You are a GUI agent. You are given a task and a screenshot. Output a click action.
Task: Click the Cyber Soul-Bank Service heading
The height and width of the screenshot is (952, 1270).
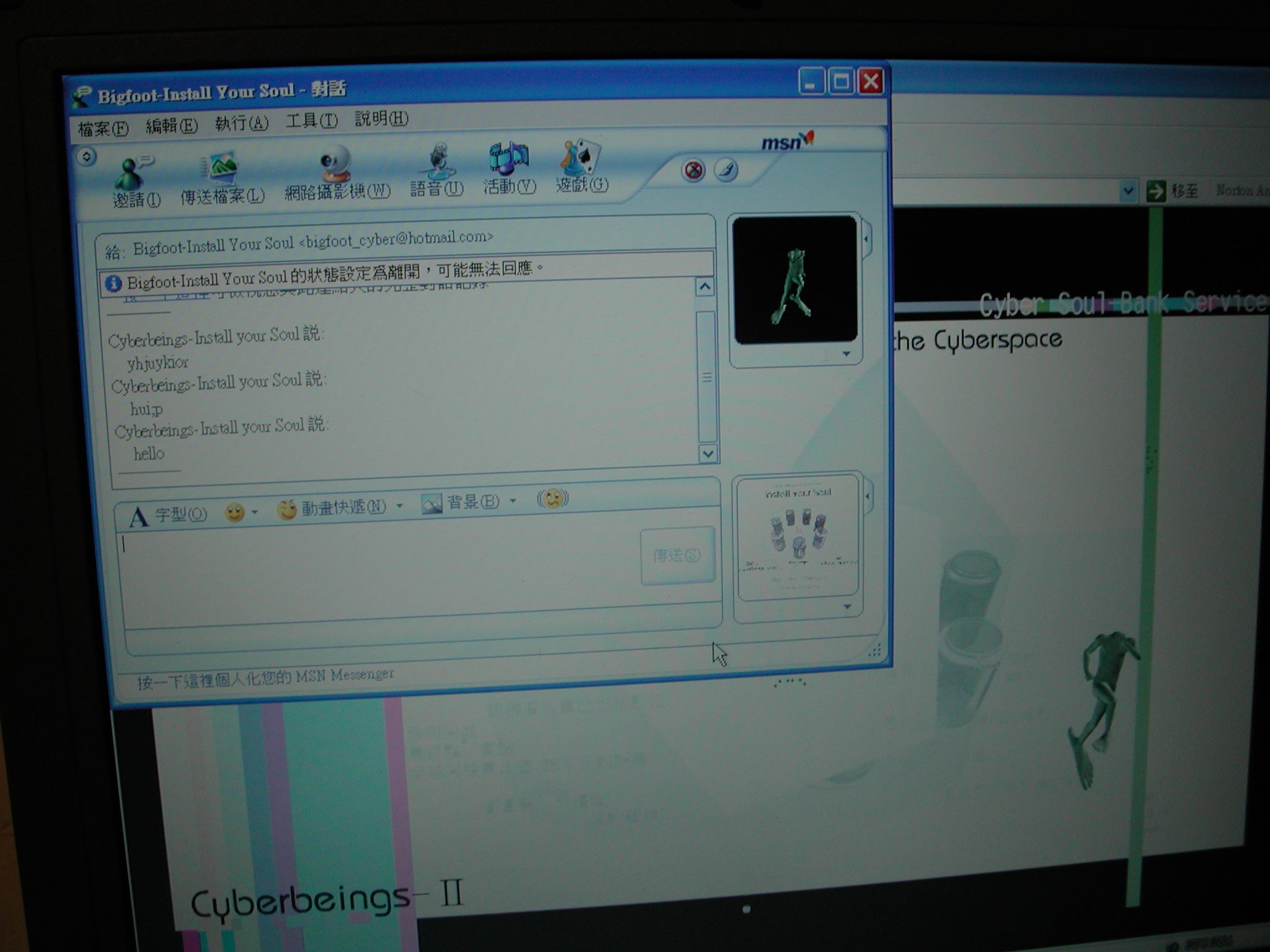coord(1122,302)
